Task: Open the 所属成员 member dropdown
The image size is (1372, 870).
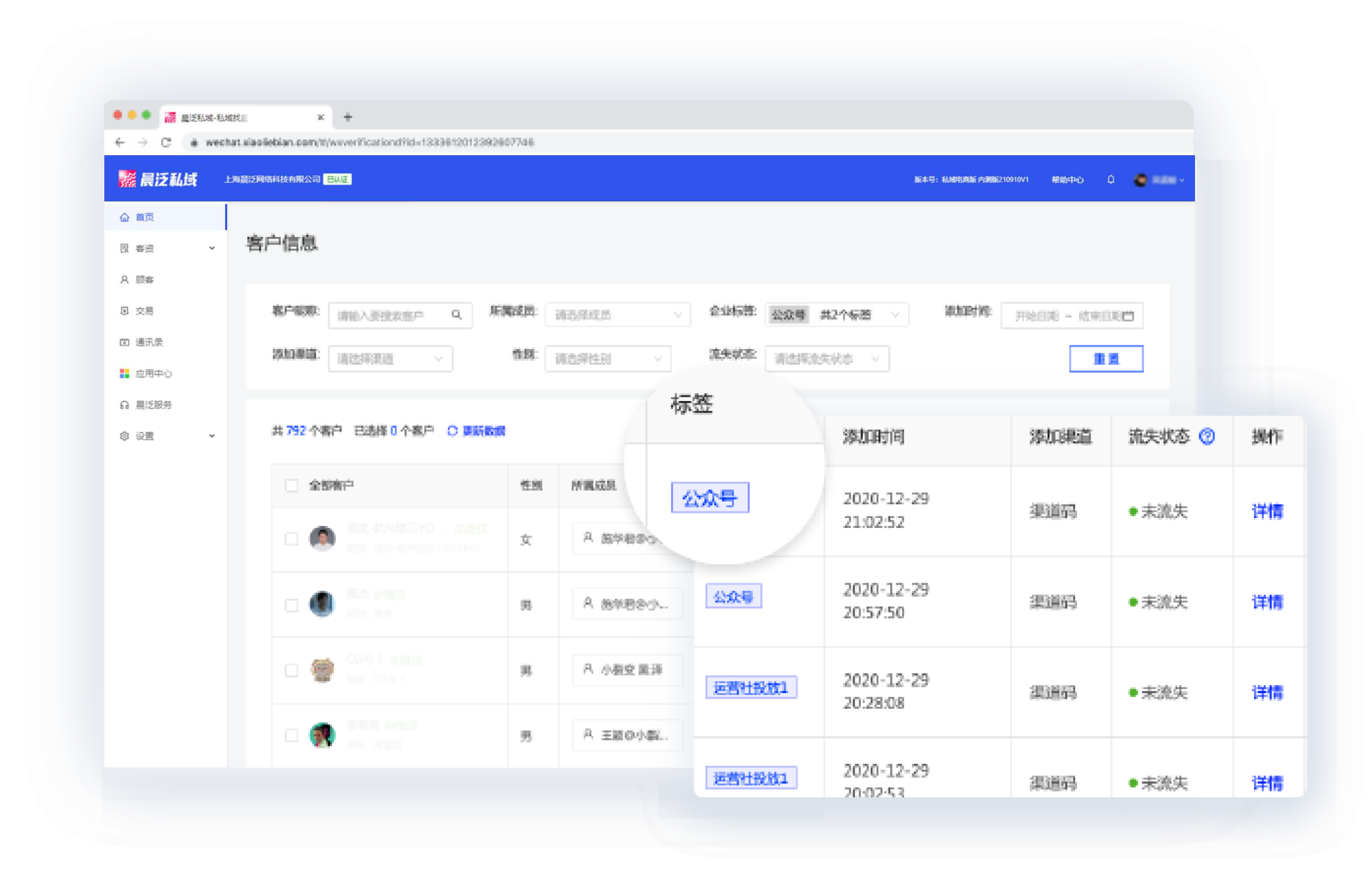Action: [x=618, y=315]
